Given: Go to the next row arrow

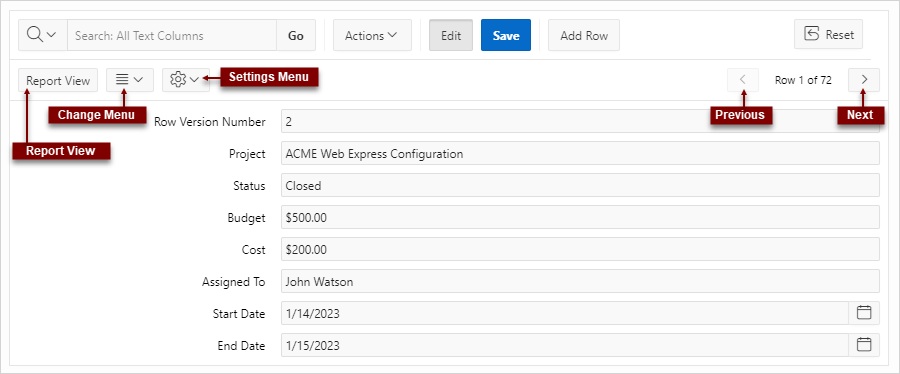Looking at the screenshot, I should 864,80.
